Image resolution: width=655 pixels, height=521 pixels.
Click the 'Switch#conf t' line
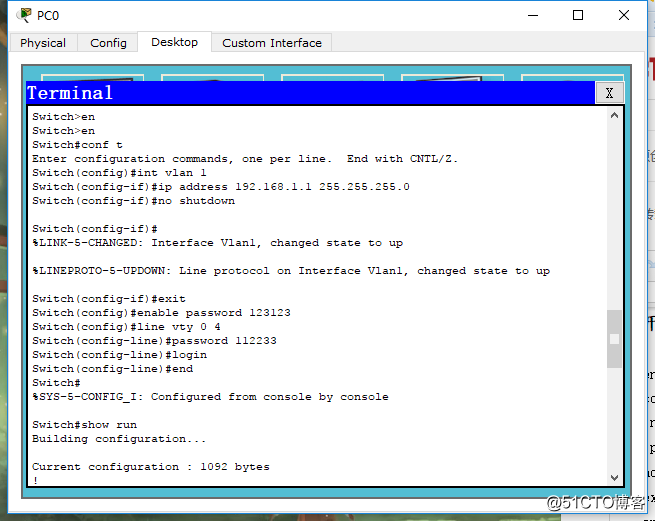pyautogui.click(x=77, y=145)
